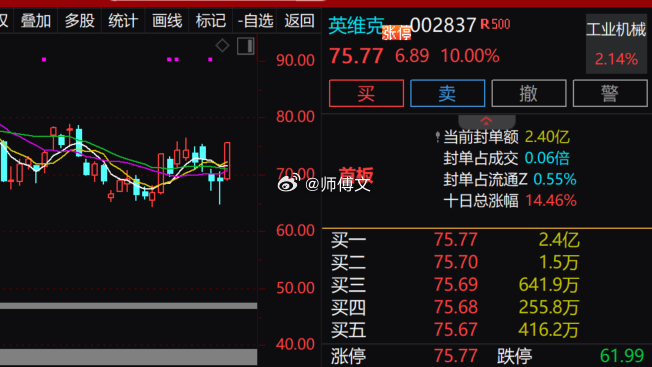Click the 封单占流通Z 0.55% row
This screenshot has width=652, height=367.
pyautogui.click(x=510, y=179)
